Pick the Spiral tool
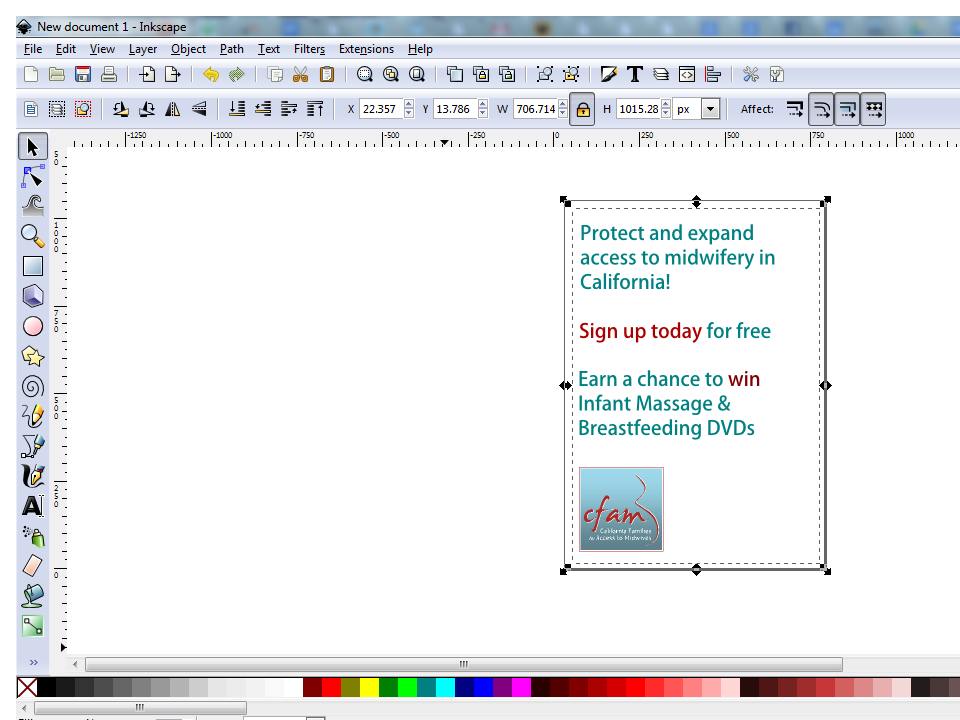 click(31, 387)
